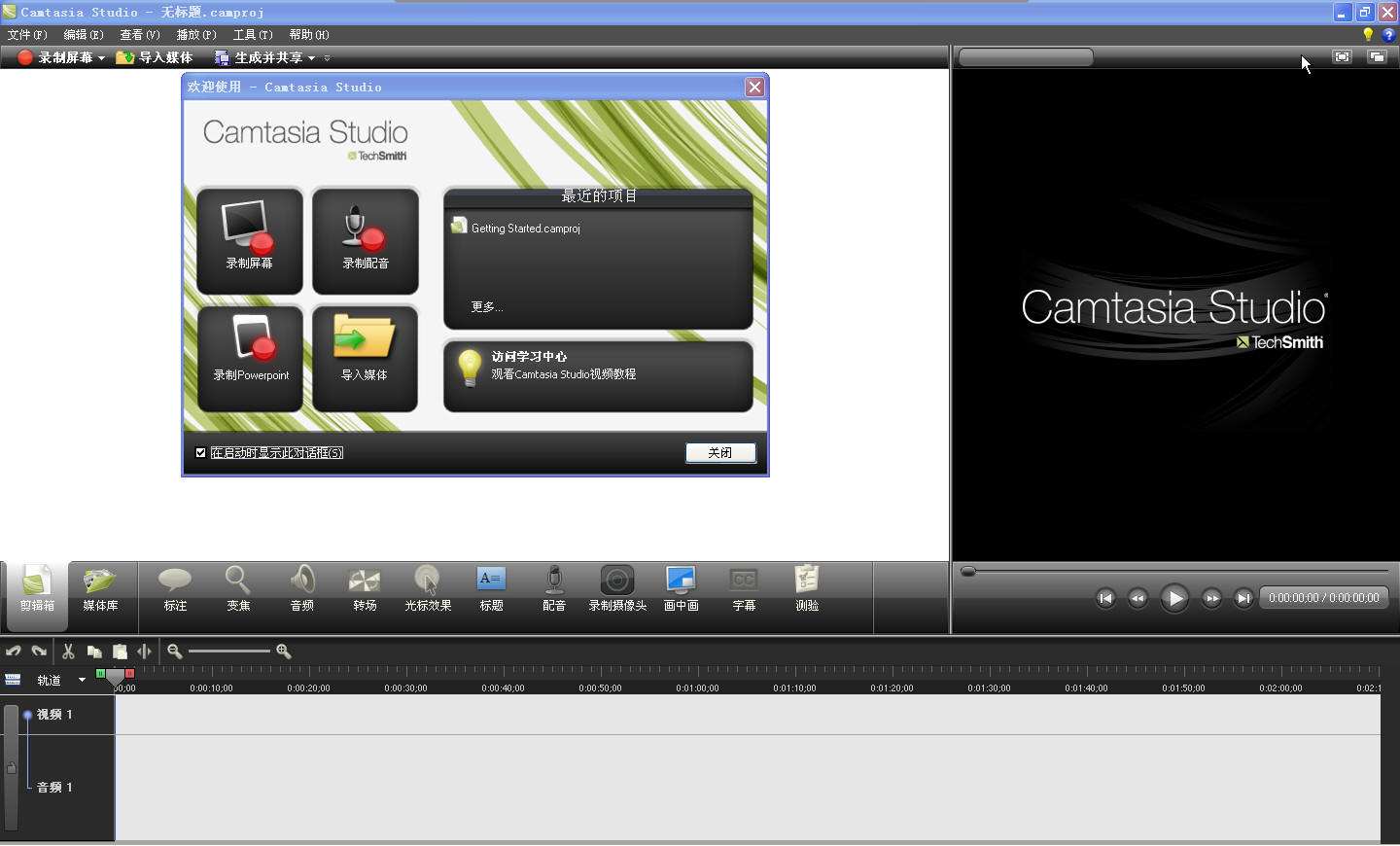The width and height of the screenshot is (1400, 846).
Task: Open the 标题 title clips tool
Action: [x=491, y=589]
